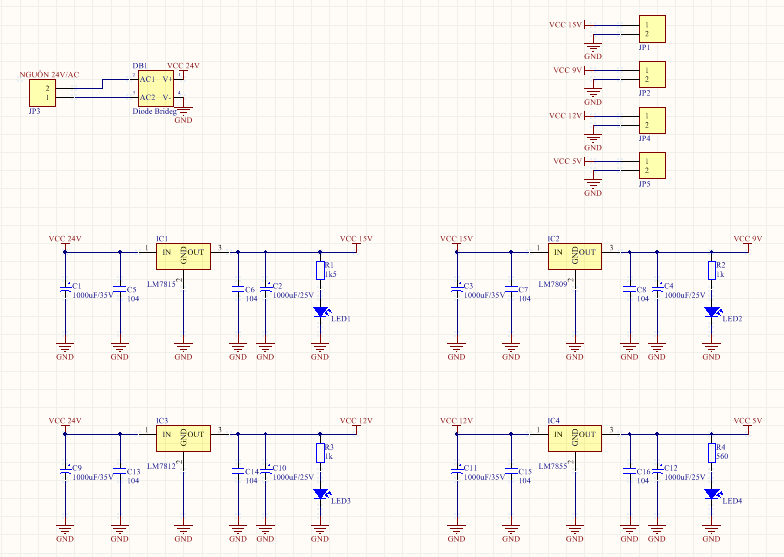784x557 pixels.
Task: Select the IC2 voltage regulator body
Action: (574, 256)
